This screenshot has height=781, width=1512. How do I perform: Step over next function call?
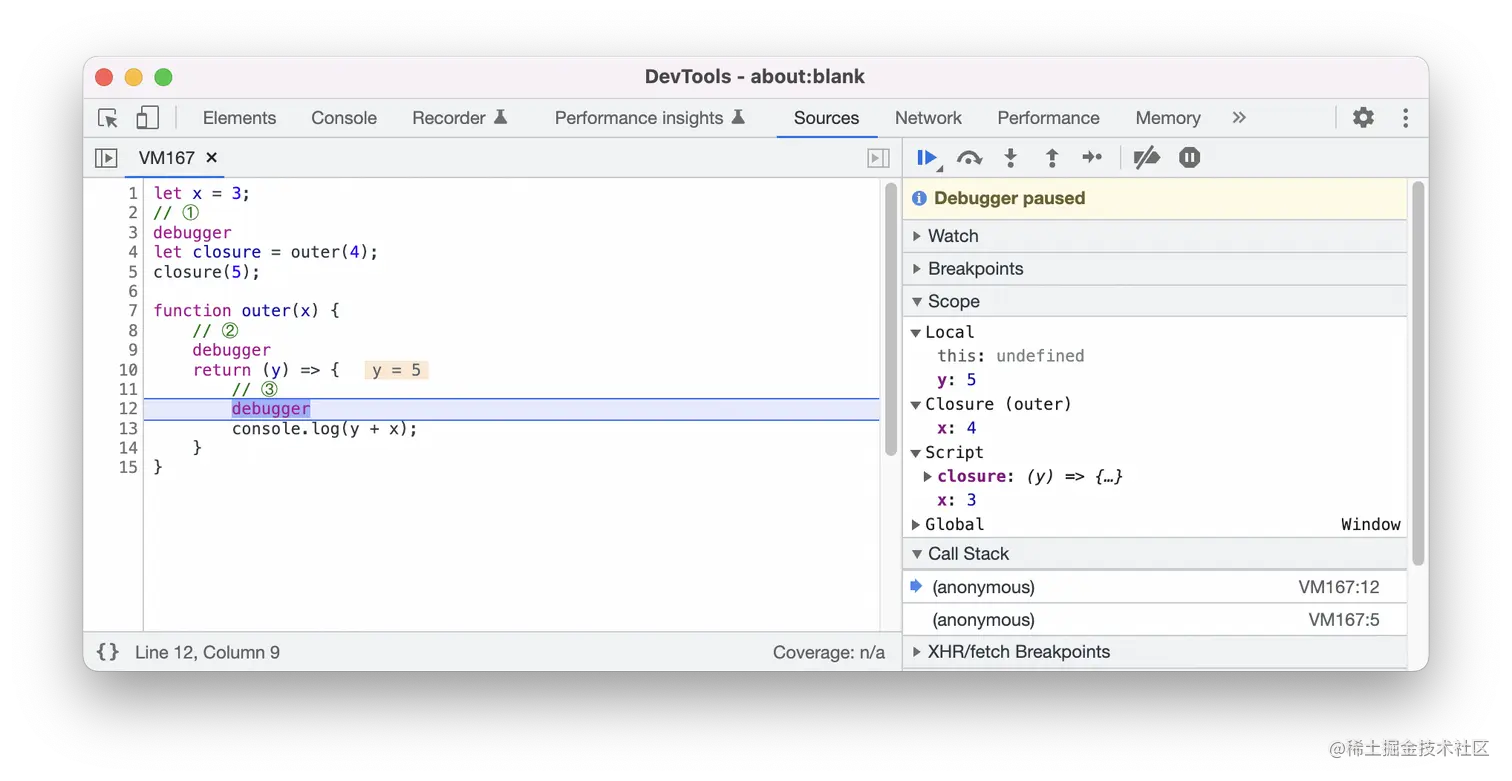[x=969, y=157]
